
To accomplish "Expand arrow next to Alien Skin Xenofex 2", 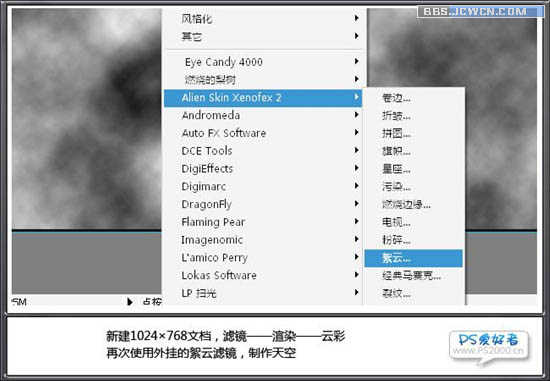I will click(356, 96).
